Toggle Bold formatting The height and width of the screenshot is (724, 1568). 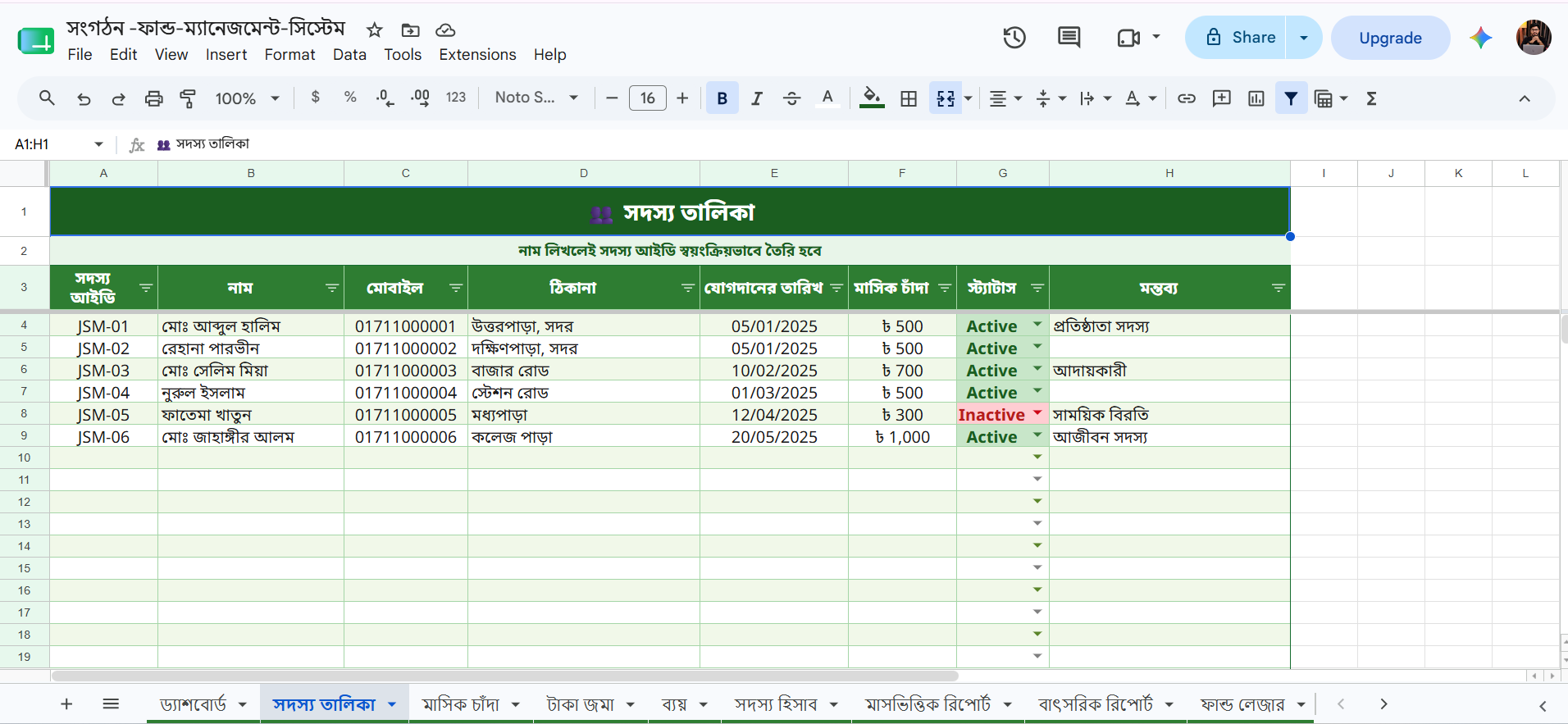[x=722, y=98]
